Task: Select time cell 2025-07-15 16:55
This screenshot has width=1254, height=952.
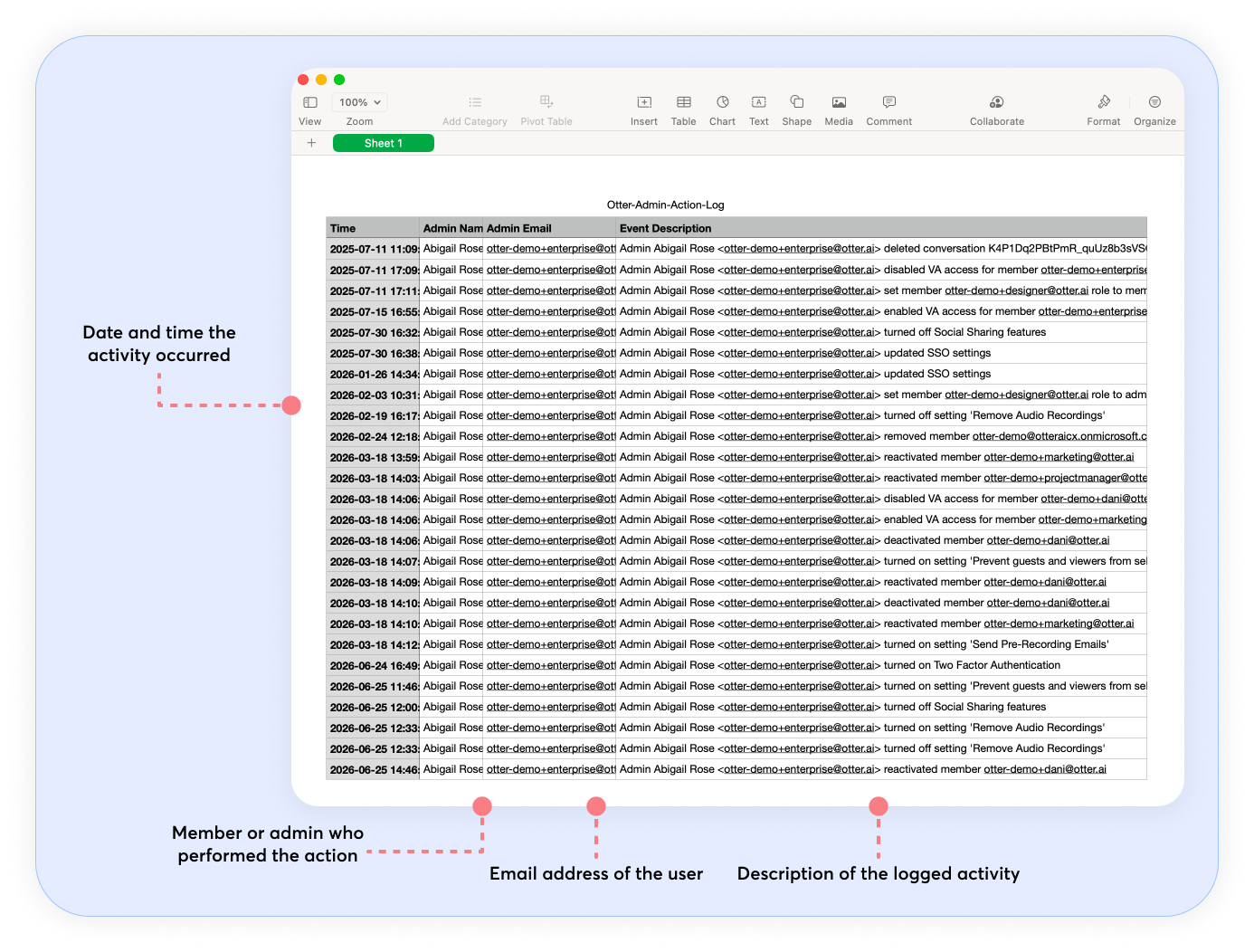Action: (373, 311)
